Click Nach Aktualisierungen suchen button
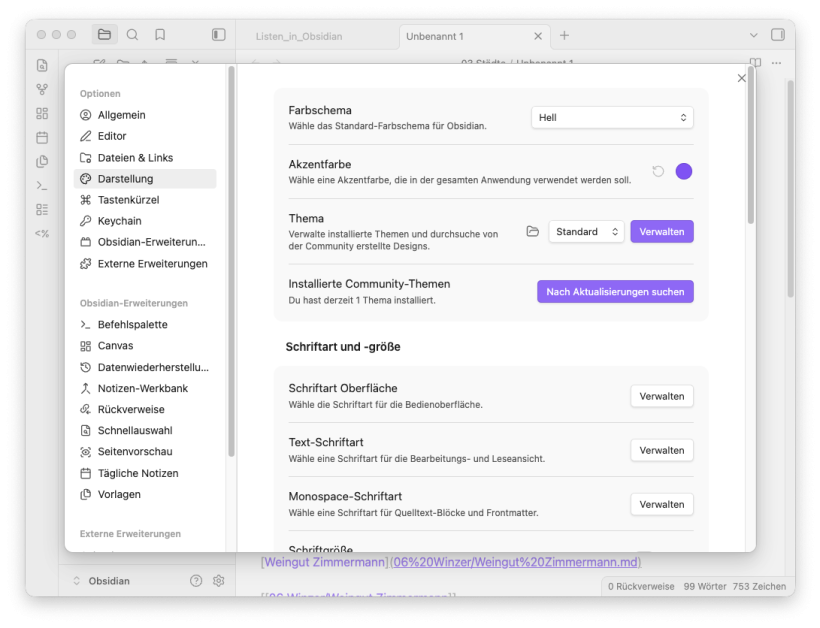 [x=615, y=291]
